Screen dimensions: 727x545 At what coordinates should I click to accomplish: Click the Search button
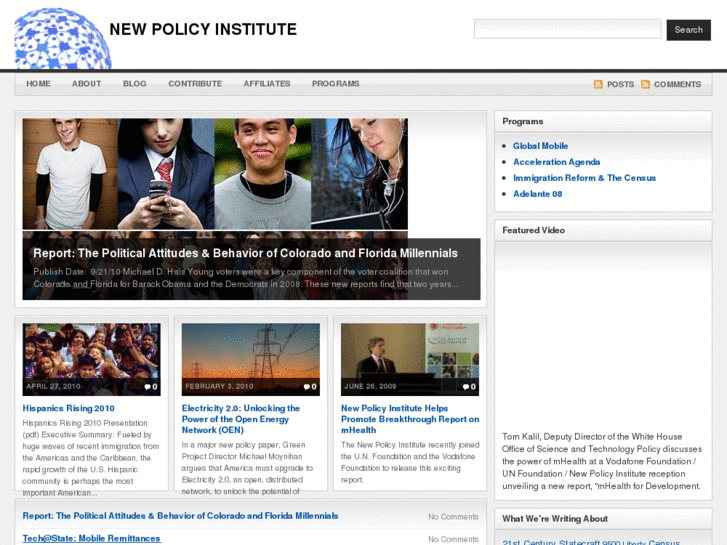point(689,30)
